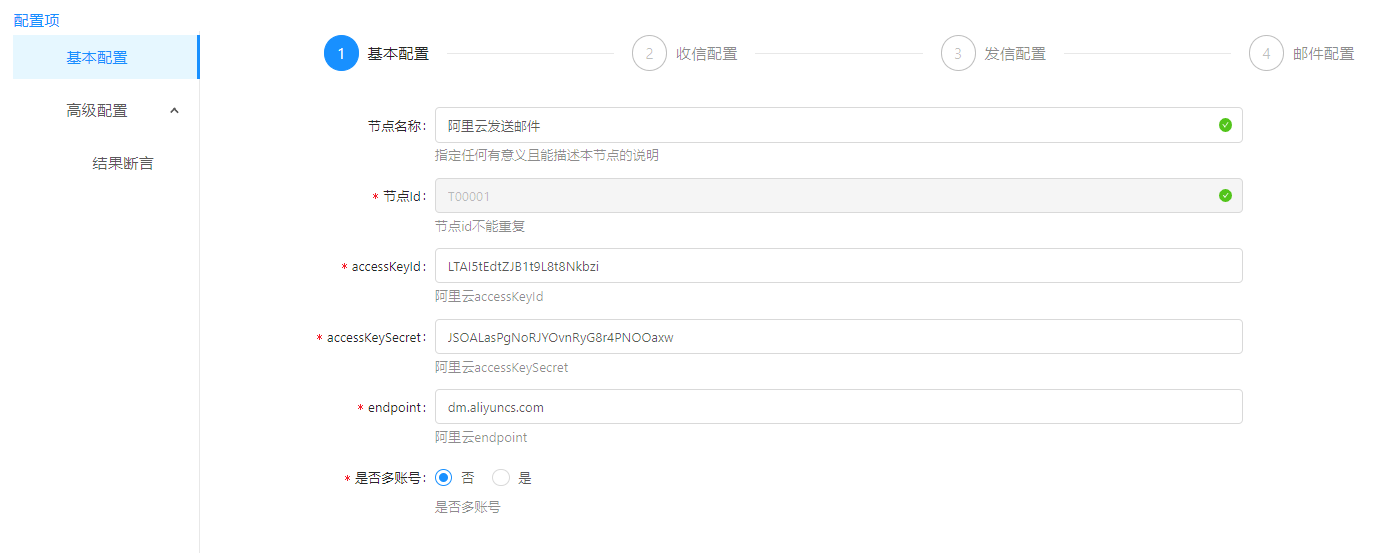Go to 发信配置 step label
Viewport: 1389px width, 553px height.
(x=1015, y=54)
